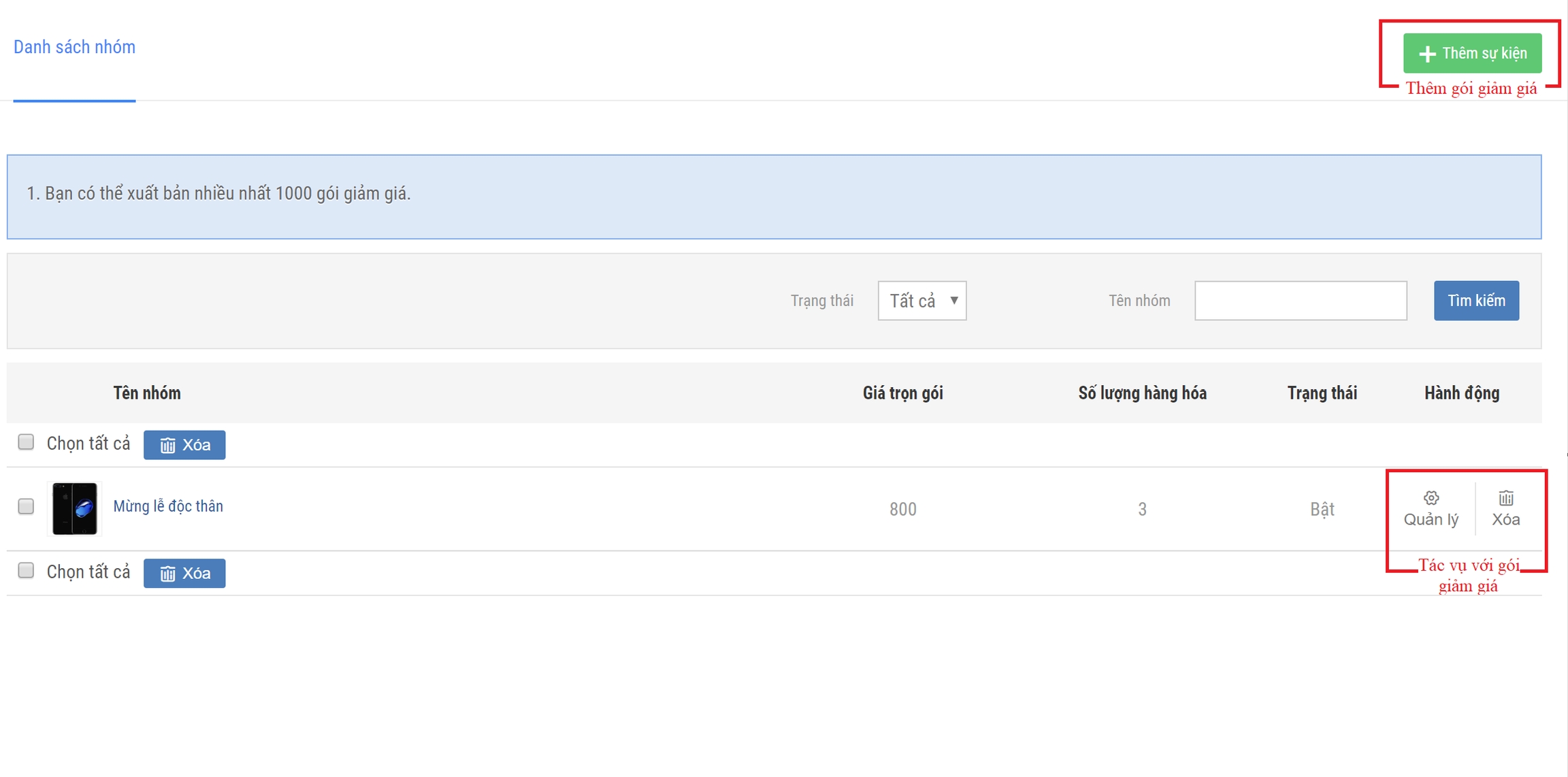This screenshot has height=777, width=1568.
Task: Switch to the Danh sách nhóm tab
Action: pyautogui.click(x=74, y=47)
